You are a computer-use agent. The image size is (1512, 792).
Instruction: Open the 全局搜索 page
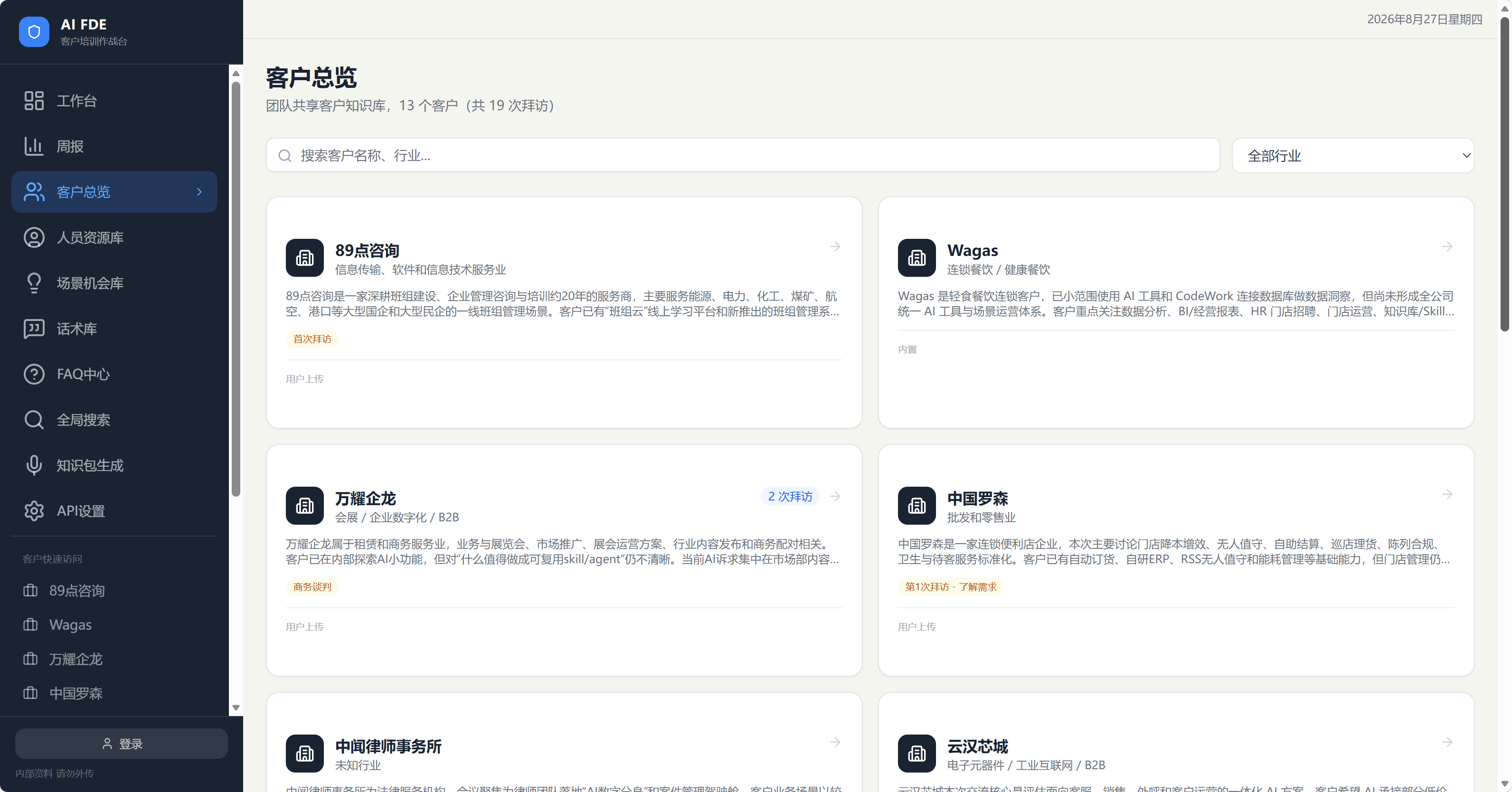[114, 420]
